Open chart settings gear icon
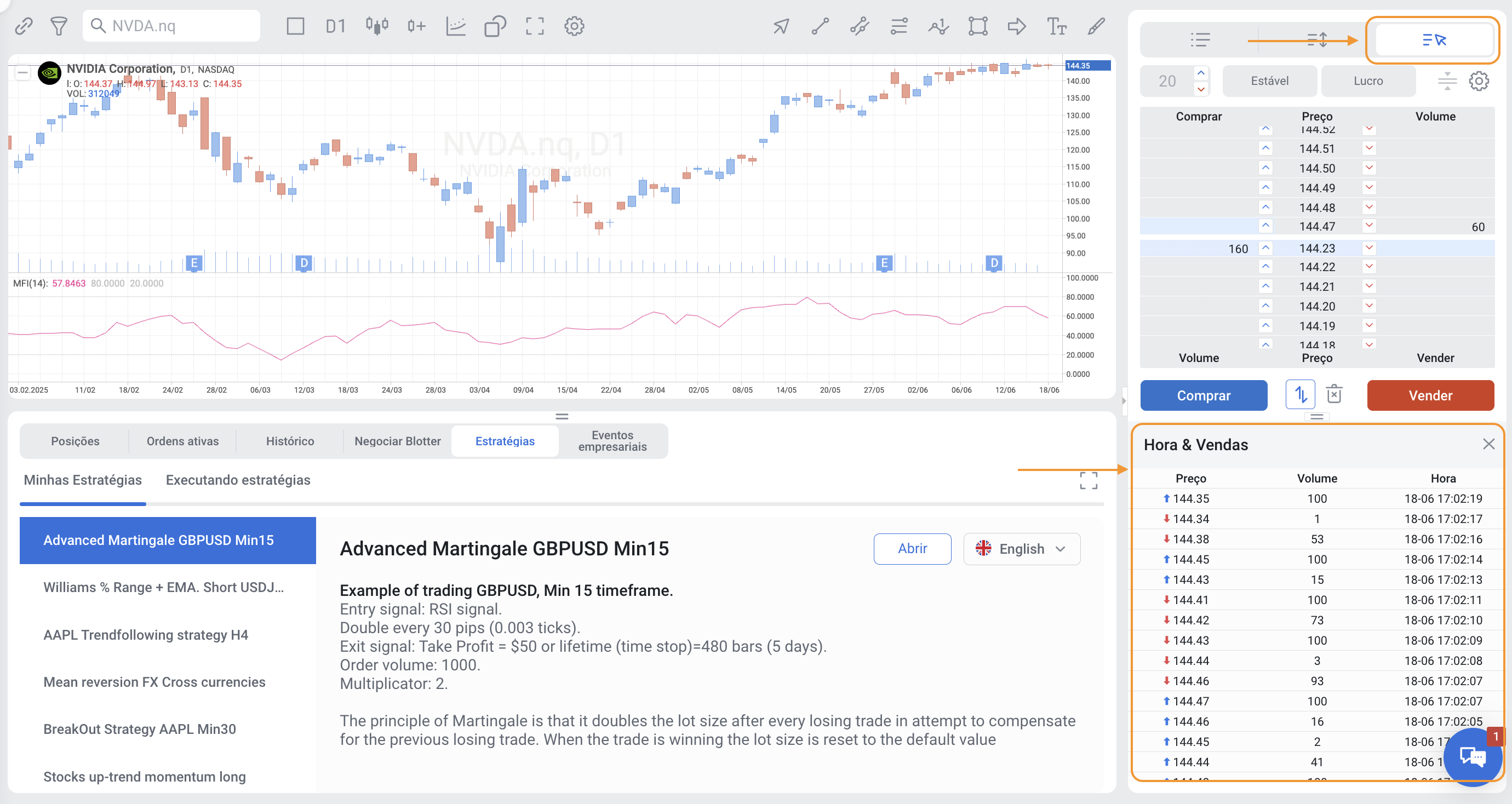1512x804 pixels. click(x=574, y=26)
